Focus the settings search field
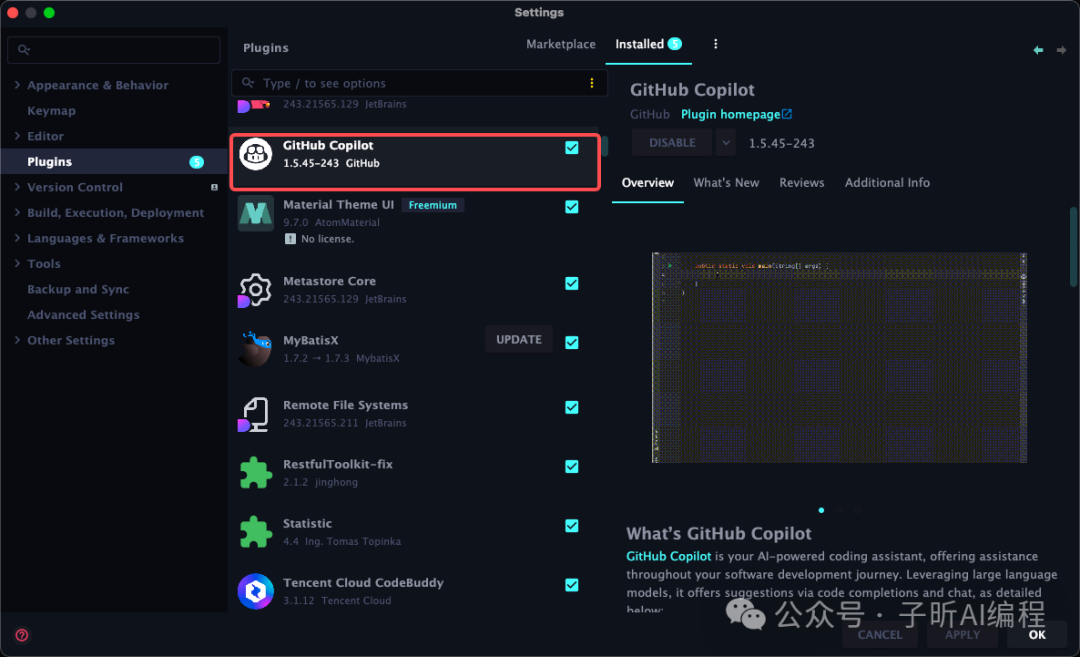 [114, 50]
